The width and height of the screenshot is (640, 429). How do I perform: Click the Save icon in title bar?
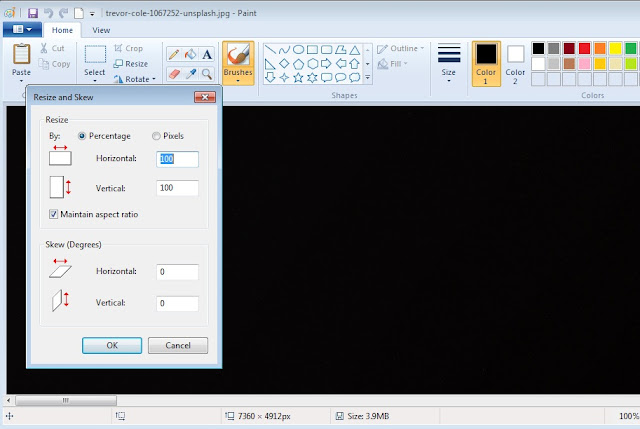[33, 13]
